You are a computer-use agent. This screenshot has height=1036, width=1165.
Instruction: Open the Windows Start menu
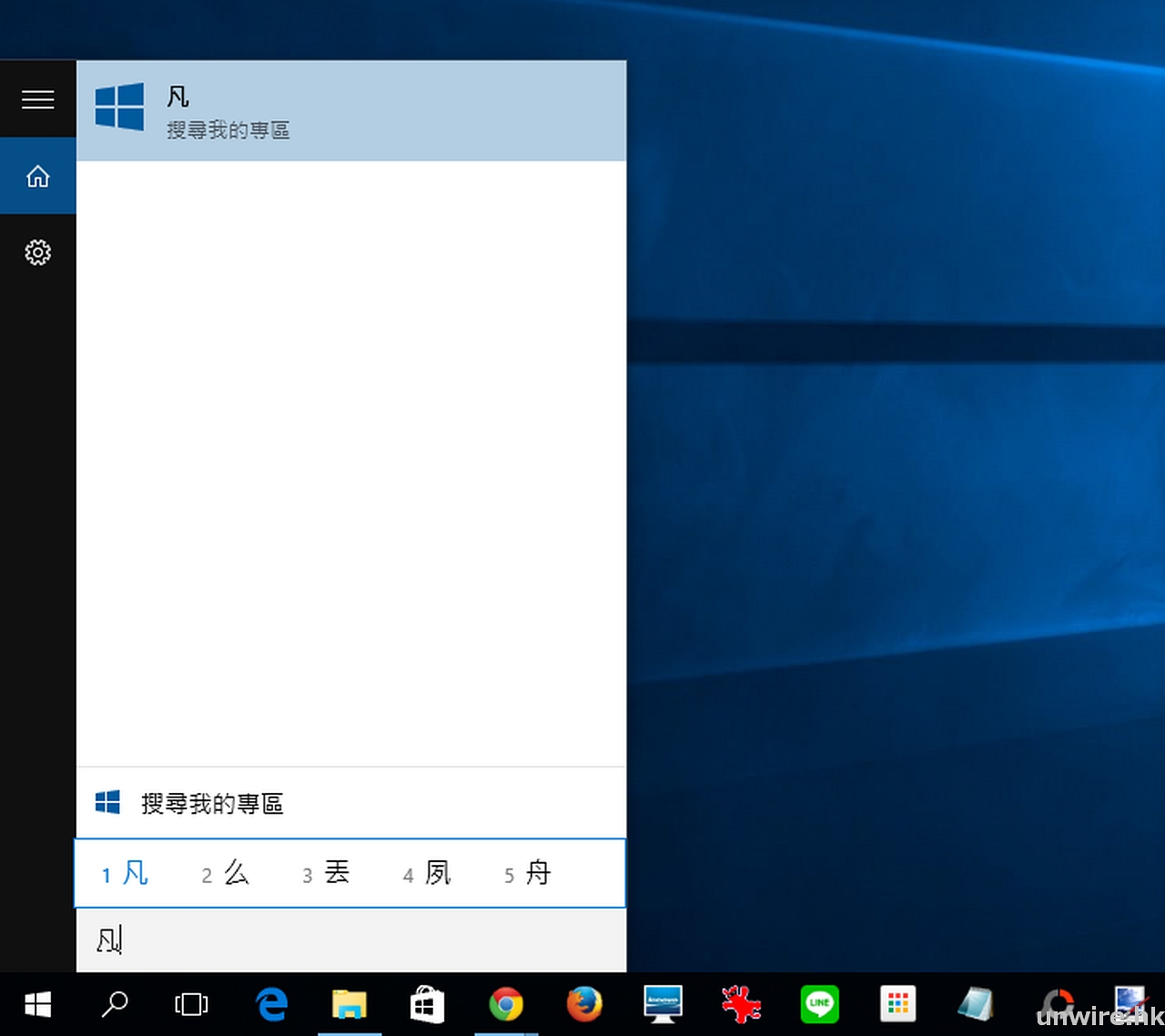(37, 1004)
